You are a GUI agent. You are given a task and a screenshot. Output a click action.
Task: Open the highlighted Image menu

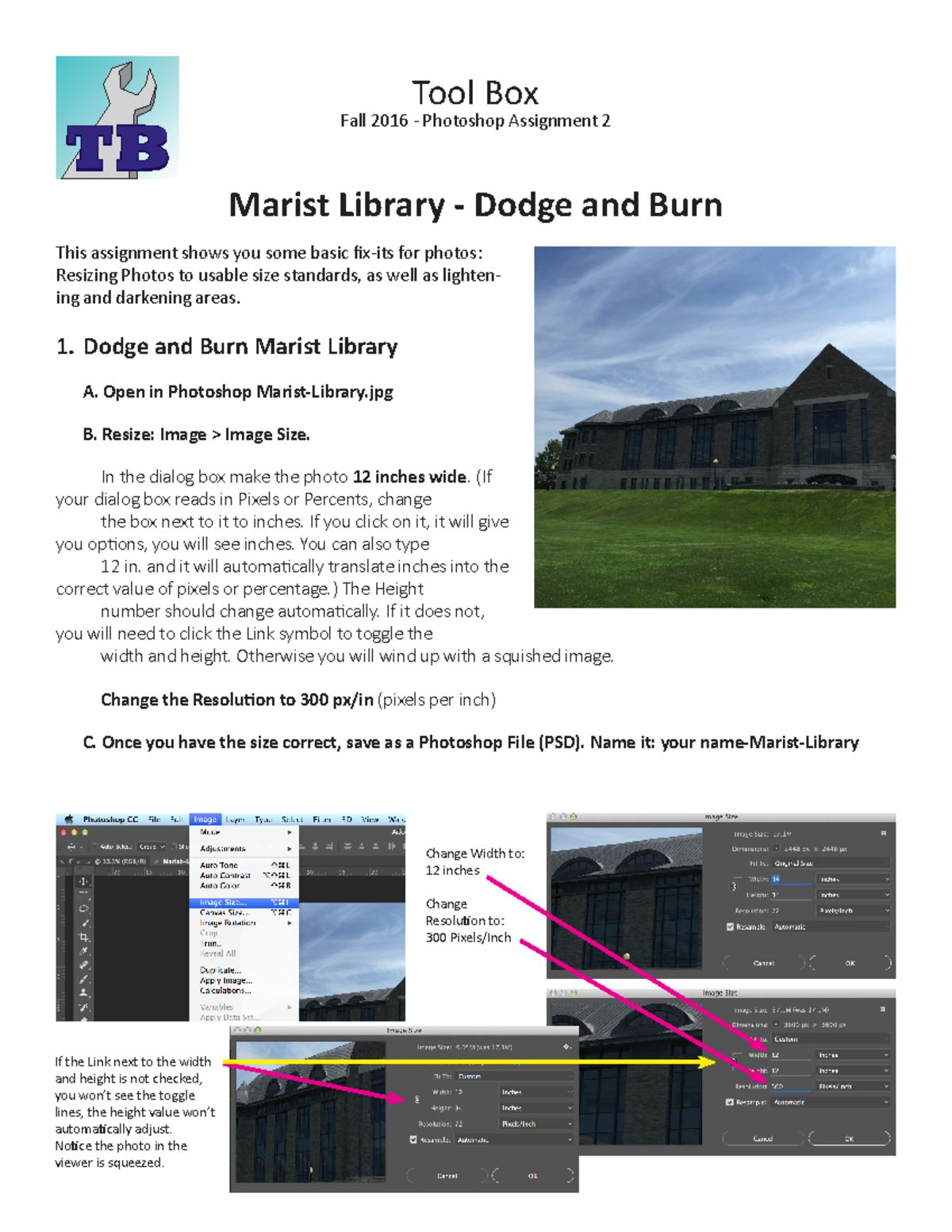(205, 819)
